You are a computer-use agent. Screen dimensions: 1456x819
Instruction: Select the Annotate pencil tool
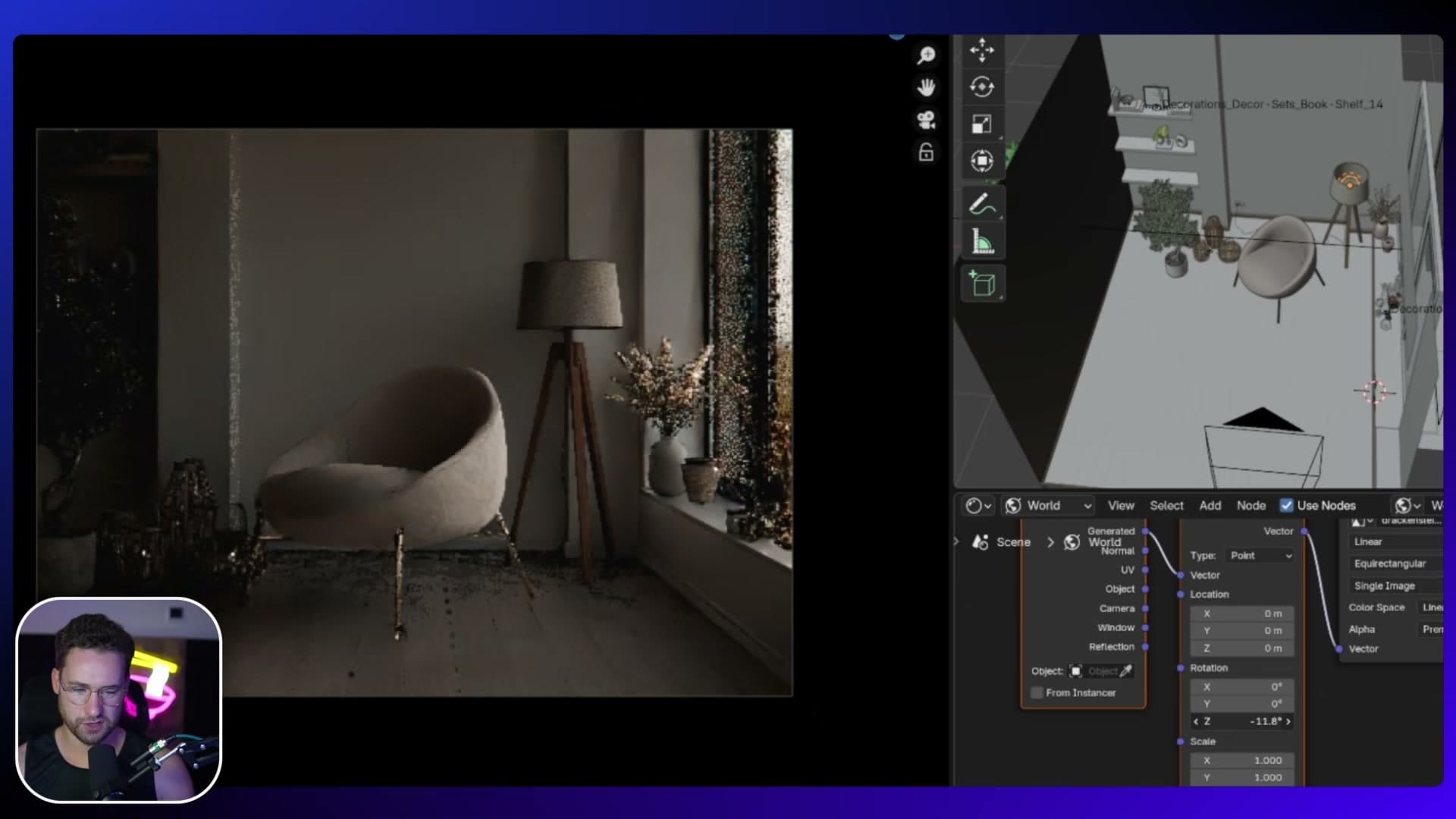(x=982, y=205)
